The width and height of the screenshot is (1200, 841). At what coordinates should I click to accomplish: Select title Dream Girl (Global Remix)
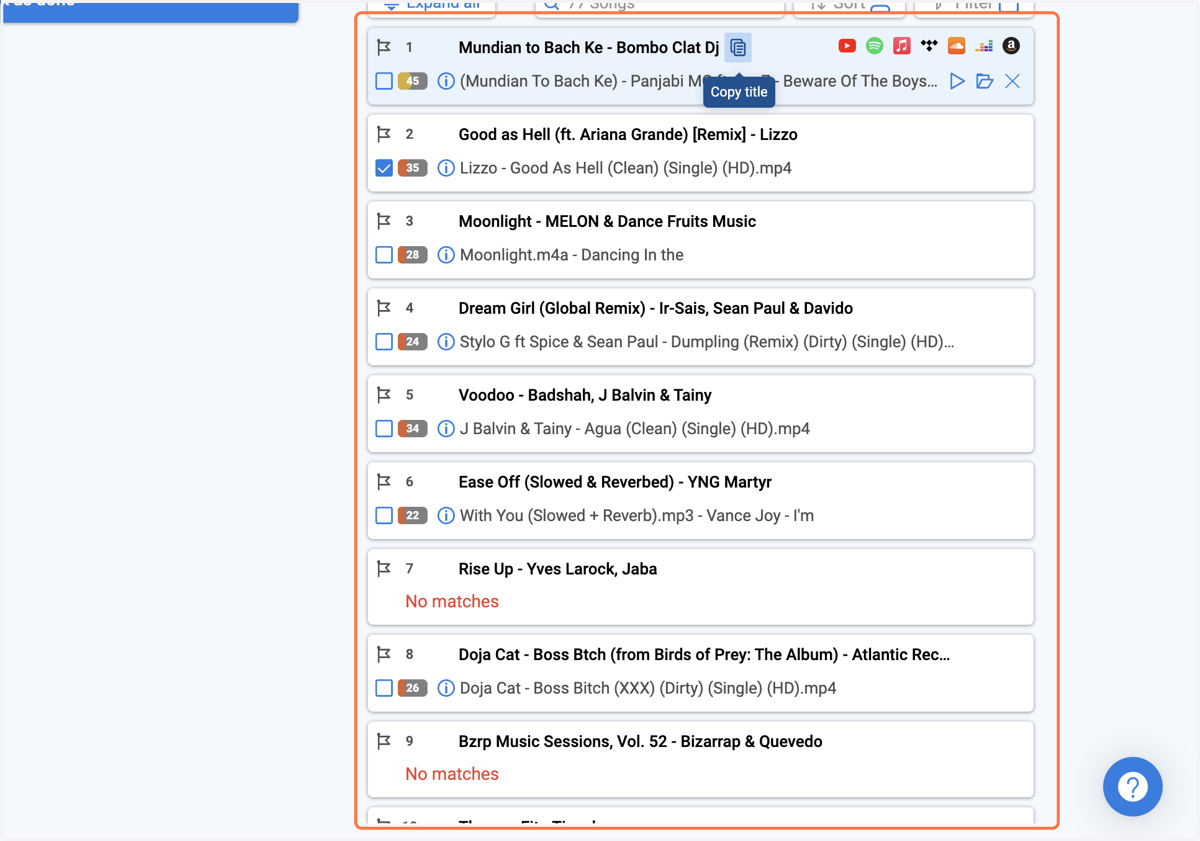pos(656,308)
